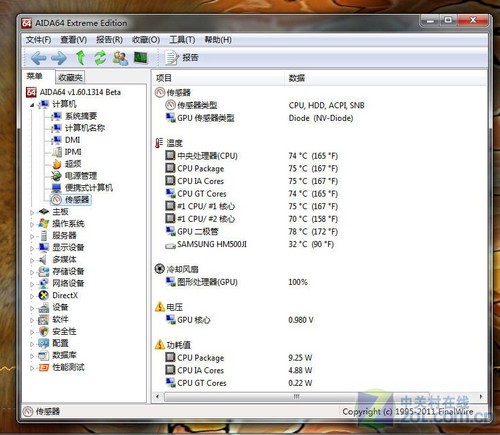Open the 工具(T) menu
This screenshot has height=435, width=500.
point(182,40)
